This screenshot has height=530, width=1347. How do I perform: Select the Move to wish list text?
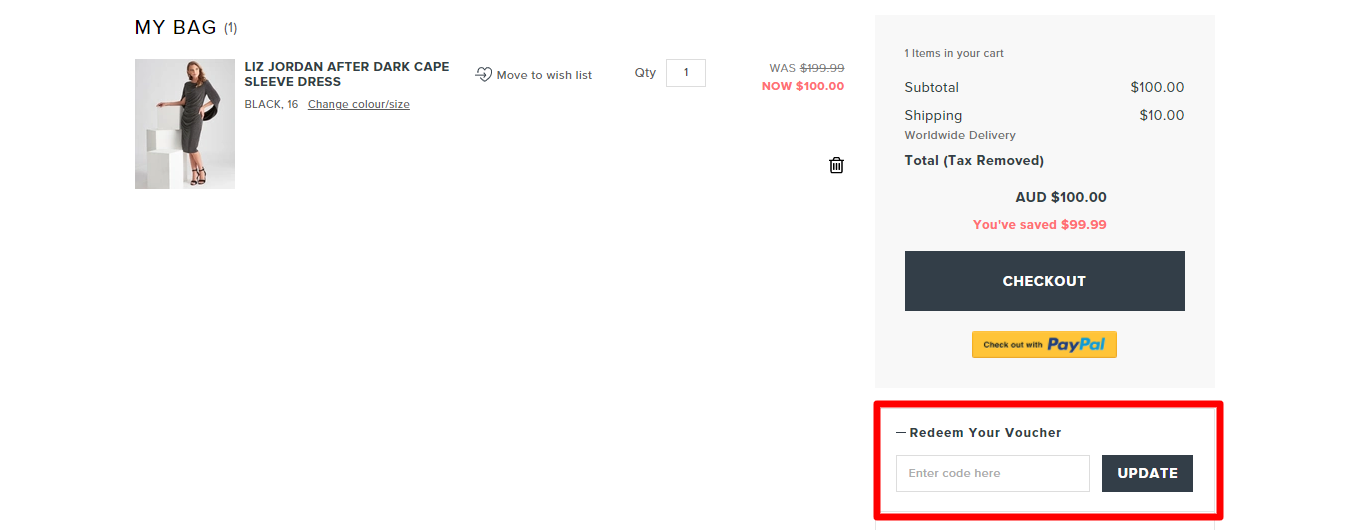[x=544, y=75]
